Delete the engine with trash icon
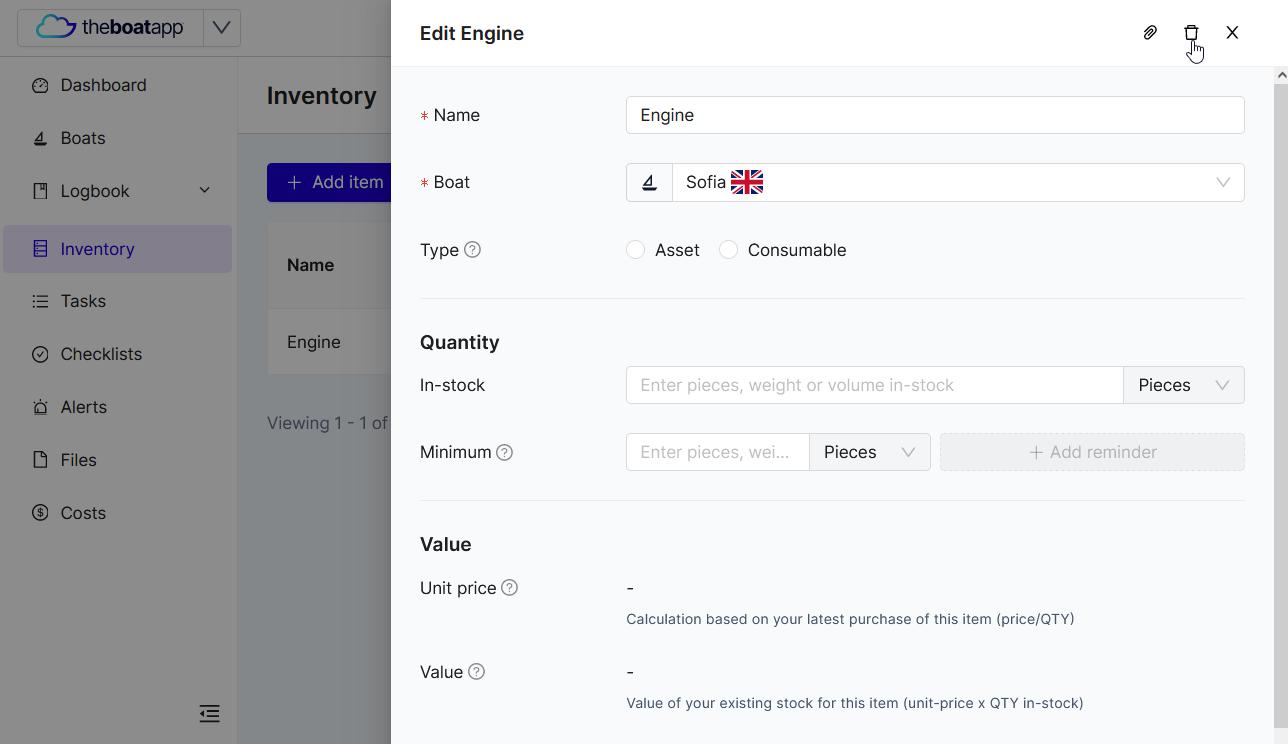 (x=1191, y=33)
